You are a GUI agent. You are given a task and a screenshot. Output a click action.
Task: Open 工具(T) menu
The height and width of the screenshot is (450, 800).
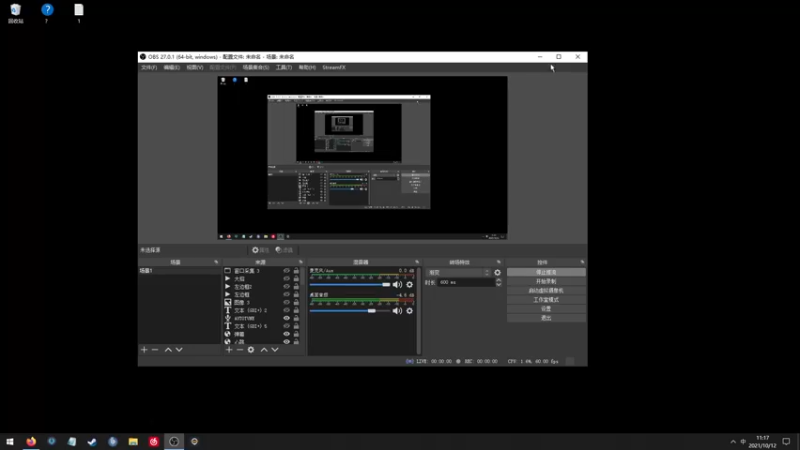point(284,67)
